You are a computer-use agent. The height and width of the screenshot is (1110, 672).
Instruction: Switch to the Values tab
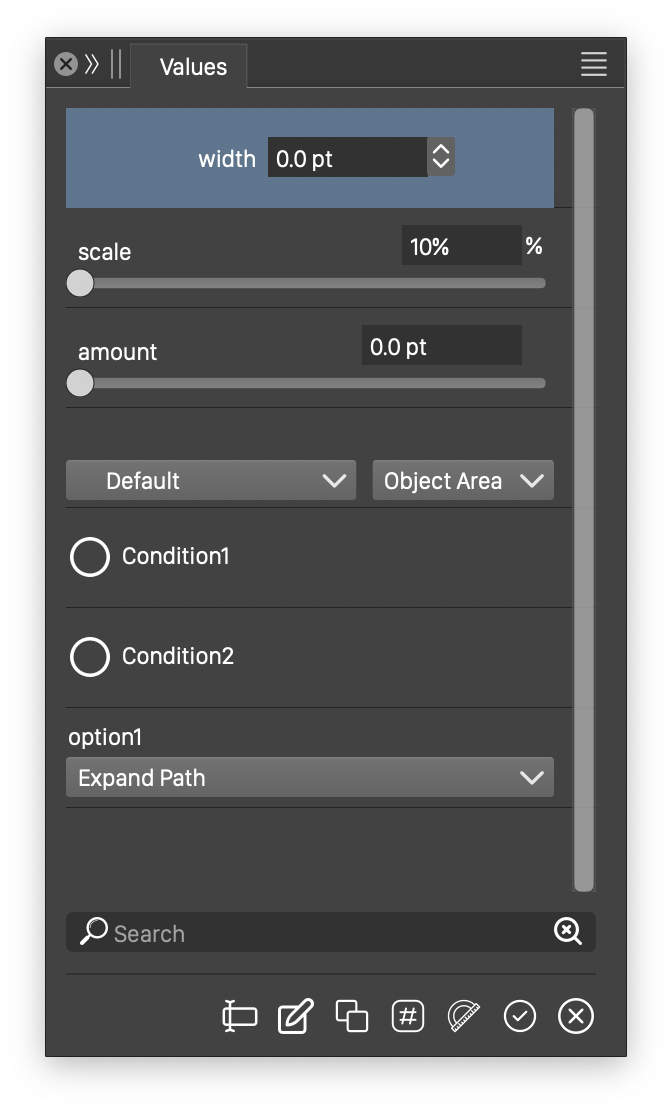point(193,67)
